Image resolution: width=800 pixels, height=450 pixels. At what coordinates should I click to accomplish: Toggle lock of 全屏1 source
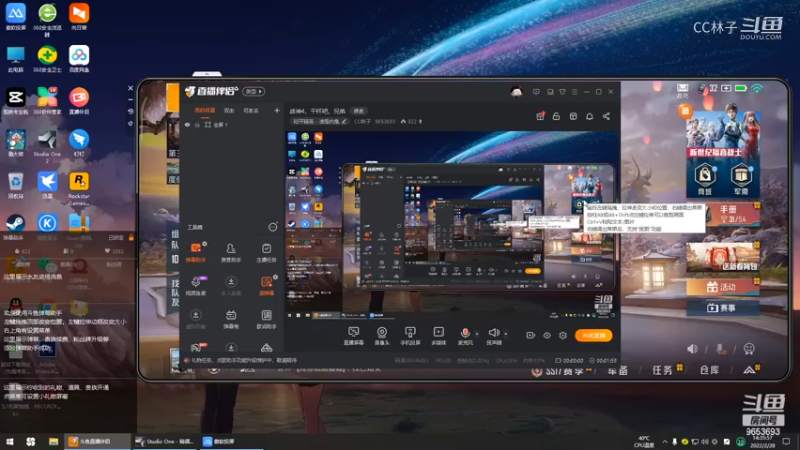coord(197,124)
